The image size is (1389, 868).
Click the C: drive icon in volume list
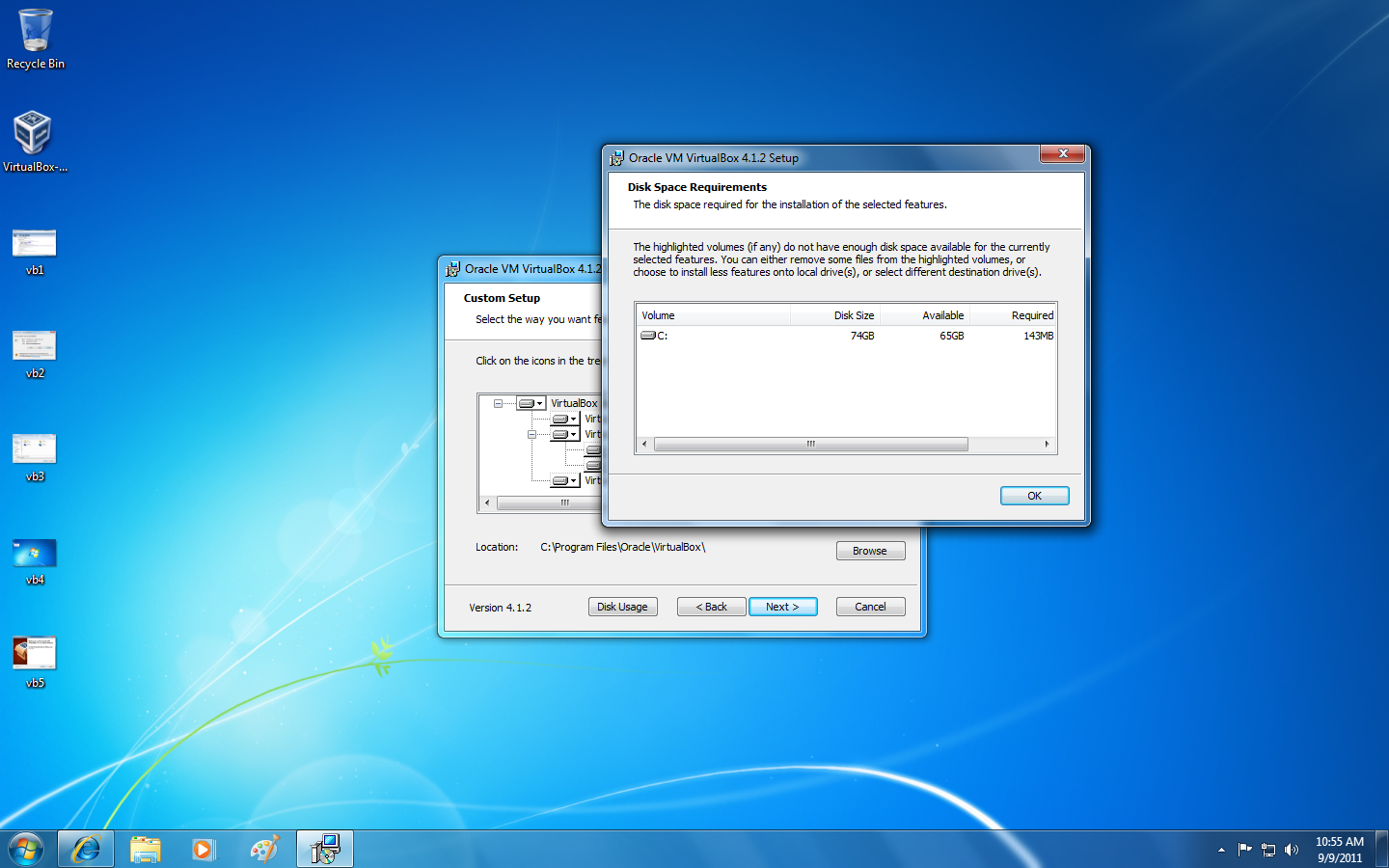coord(648,336)
